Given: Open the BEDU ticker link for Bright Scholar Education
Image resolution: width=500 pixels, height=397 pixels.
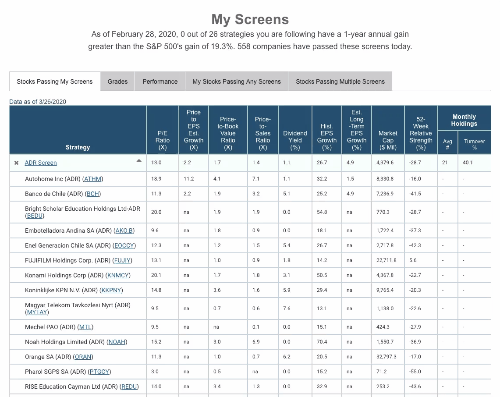Looking at the screenshot, I should 34,216.
